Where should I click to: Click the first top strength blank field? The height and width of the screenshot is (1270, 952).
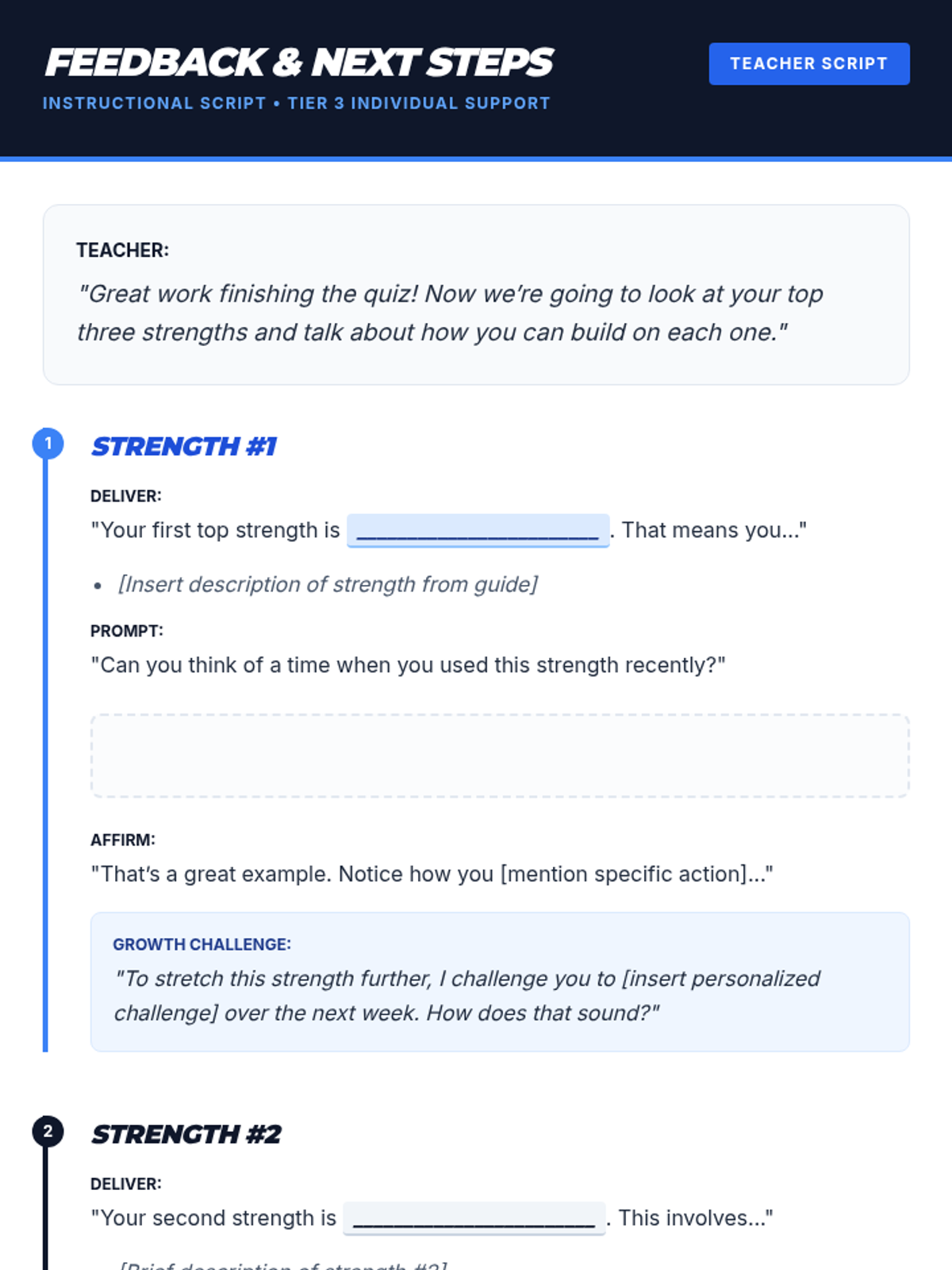(478, 530)
